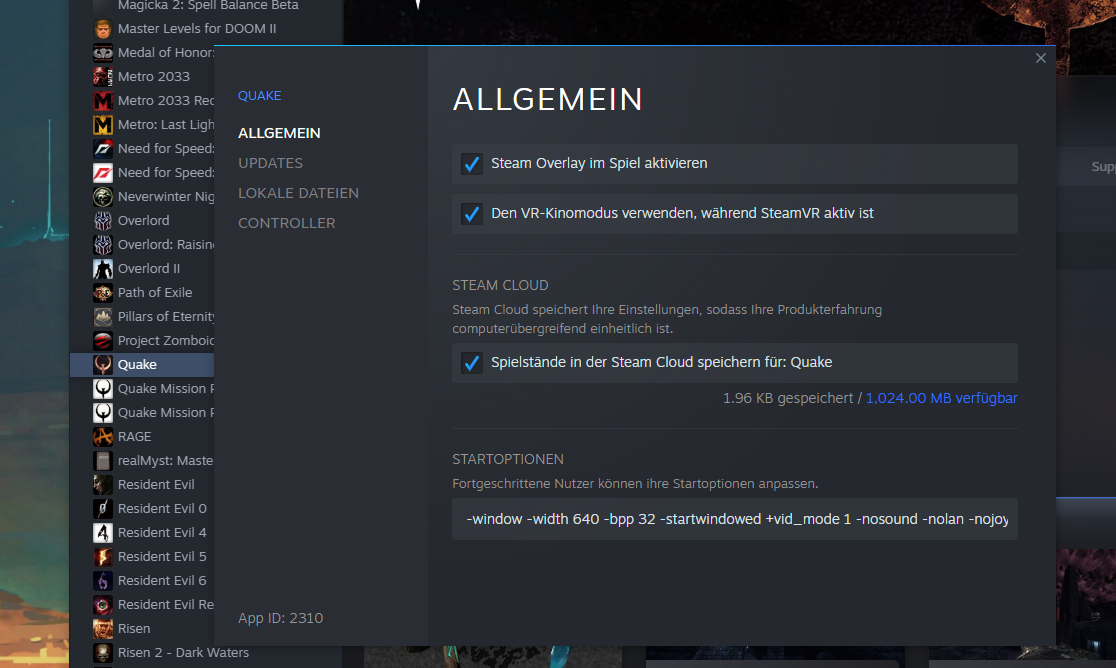Click the Resident Evil 0 game icon
The height and width of the screenshot is (668, 1116).
click(102, 509)
